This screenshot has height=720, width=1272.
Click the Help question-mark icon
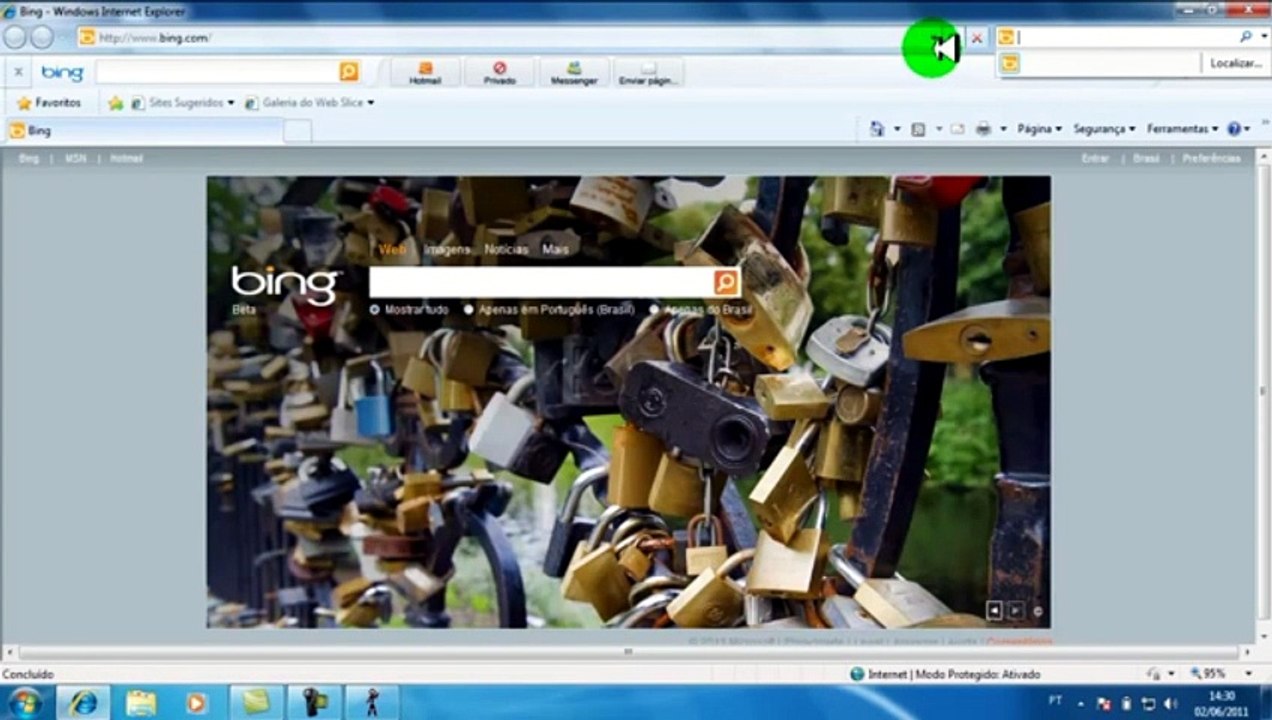pyautogui.click(x=1234, y=129)
